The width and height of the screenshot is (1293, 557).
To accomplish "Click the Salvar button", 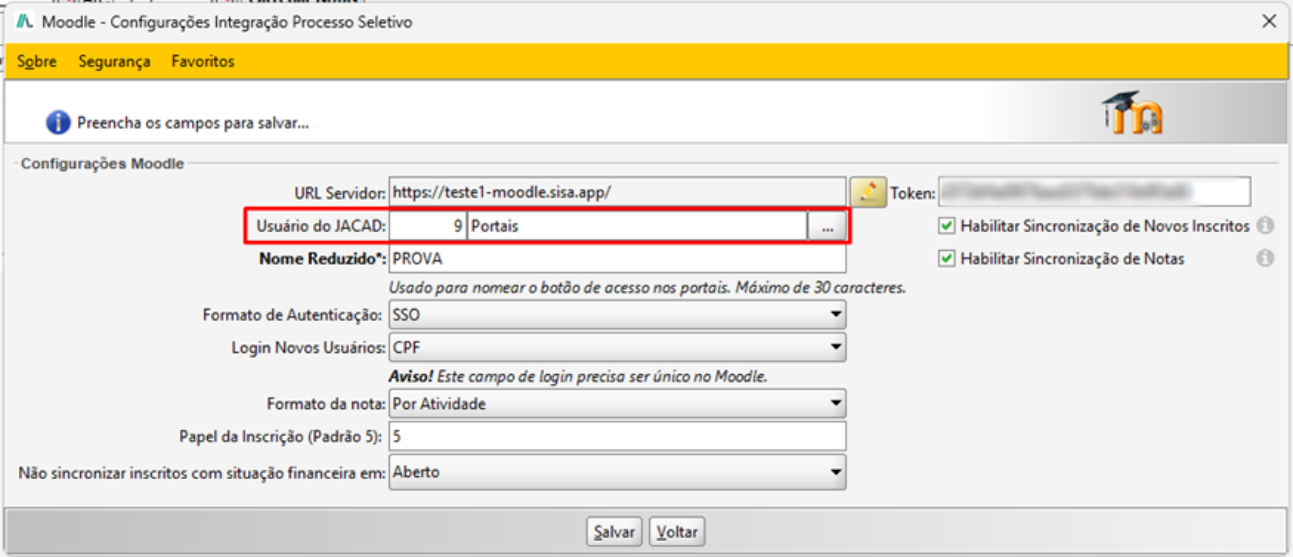I will 613,532.
